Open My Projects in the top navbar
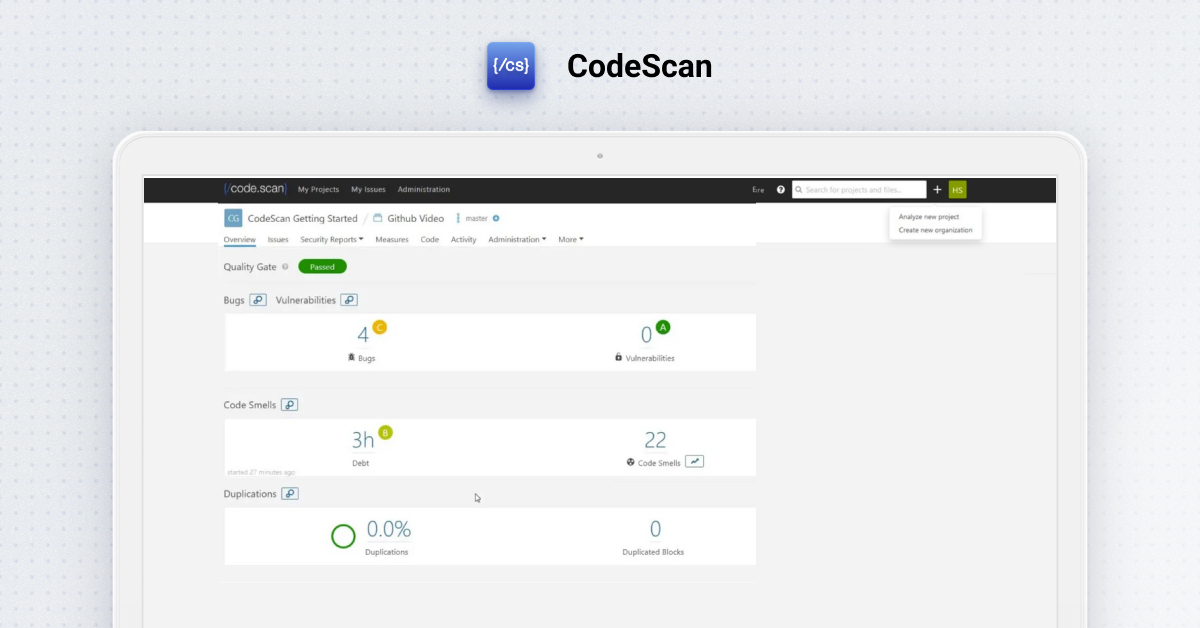Screen dimensions: 1200x628 click(318, 190)
